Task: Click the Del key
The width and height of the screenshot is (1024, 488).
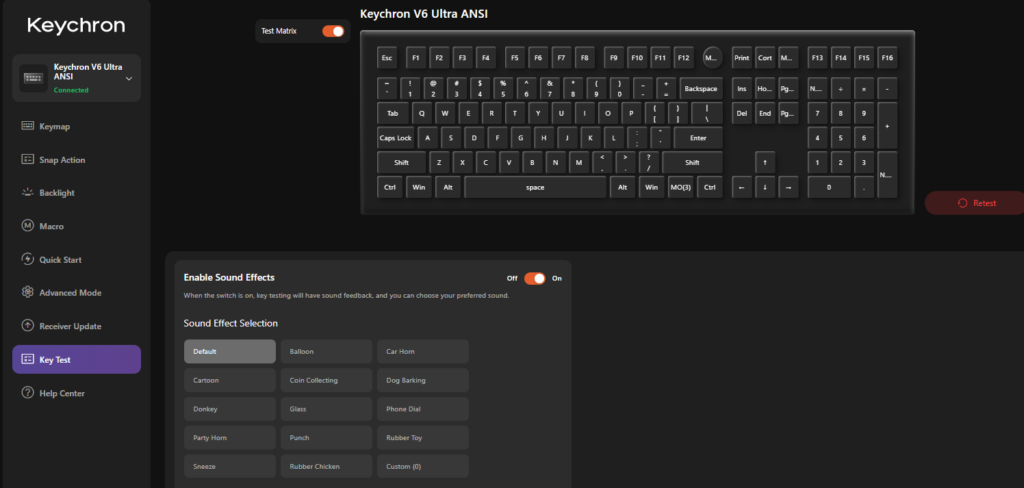Action: pos(741,113)
